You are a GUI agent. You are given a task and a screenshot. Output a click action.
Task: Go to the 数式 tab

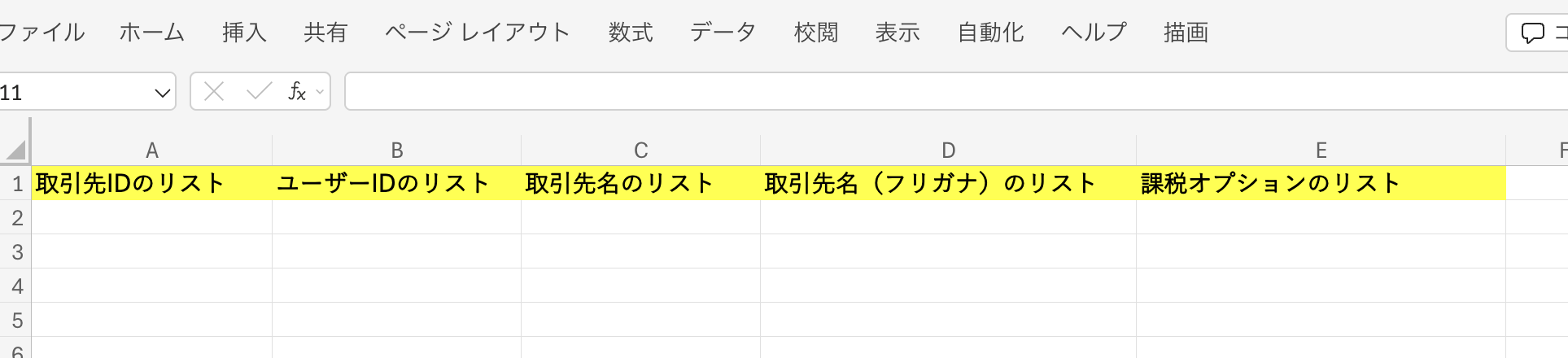631,33
